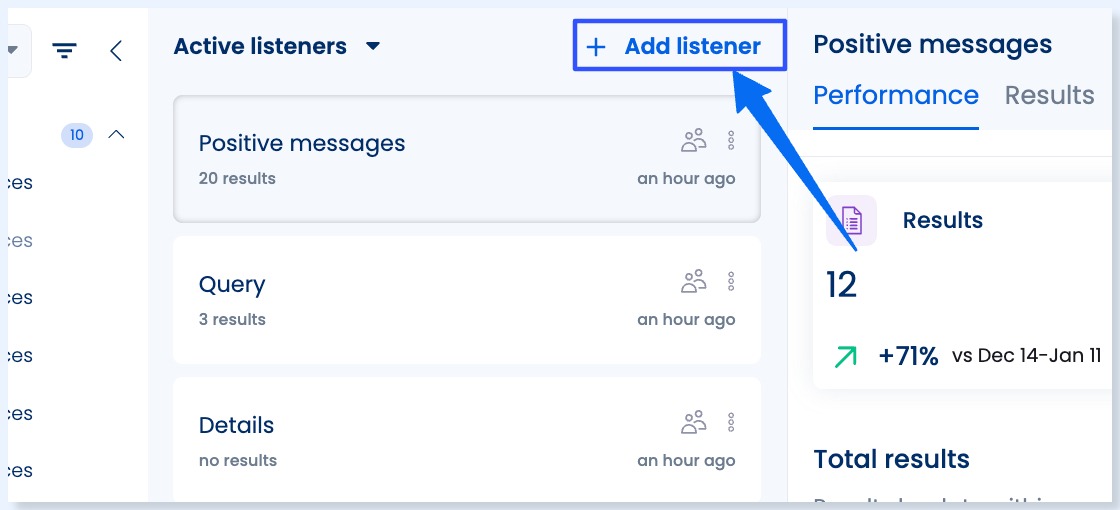
Task: Open three-dot menu for Positive messages
Action: point(731,140)
